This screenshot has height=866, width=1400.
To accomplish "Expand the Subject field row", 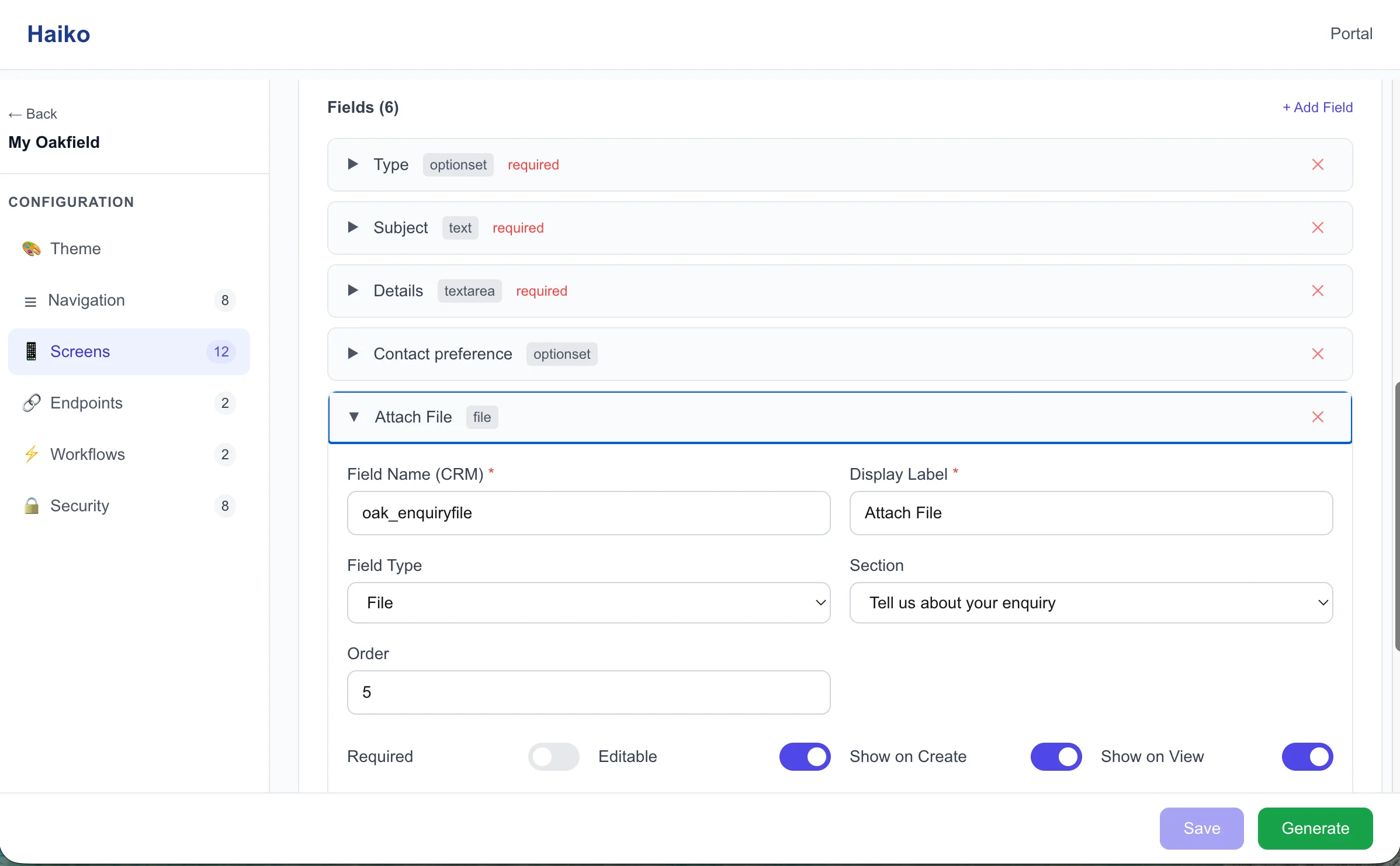I will 353,227.
